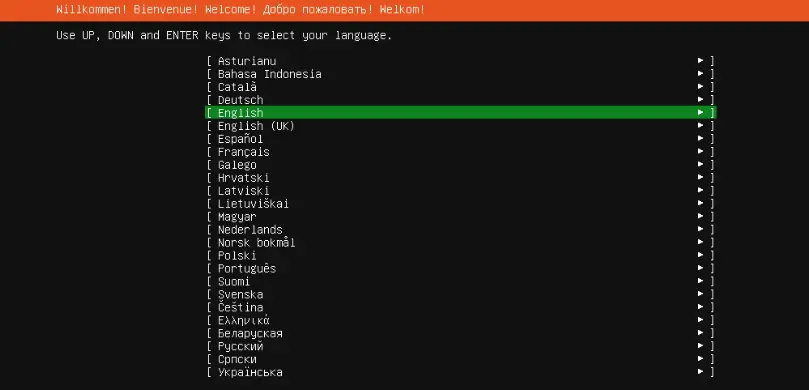Select Galego language
The width and height of the screenshot is (809, 390).
[461, 165]
